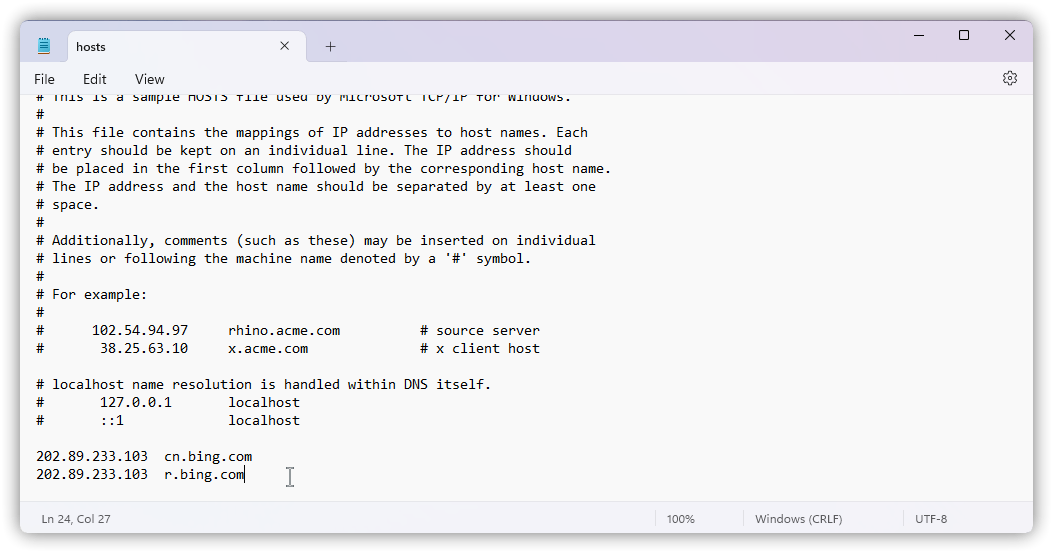Click localhost next to 127.0.0.1

[x=264, y=402]
